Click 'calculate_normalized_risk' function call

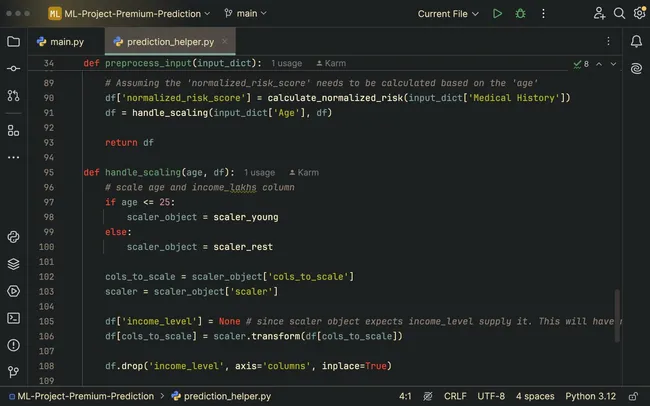coord(335,98)
